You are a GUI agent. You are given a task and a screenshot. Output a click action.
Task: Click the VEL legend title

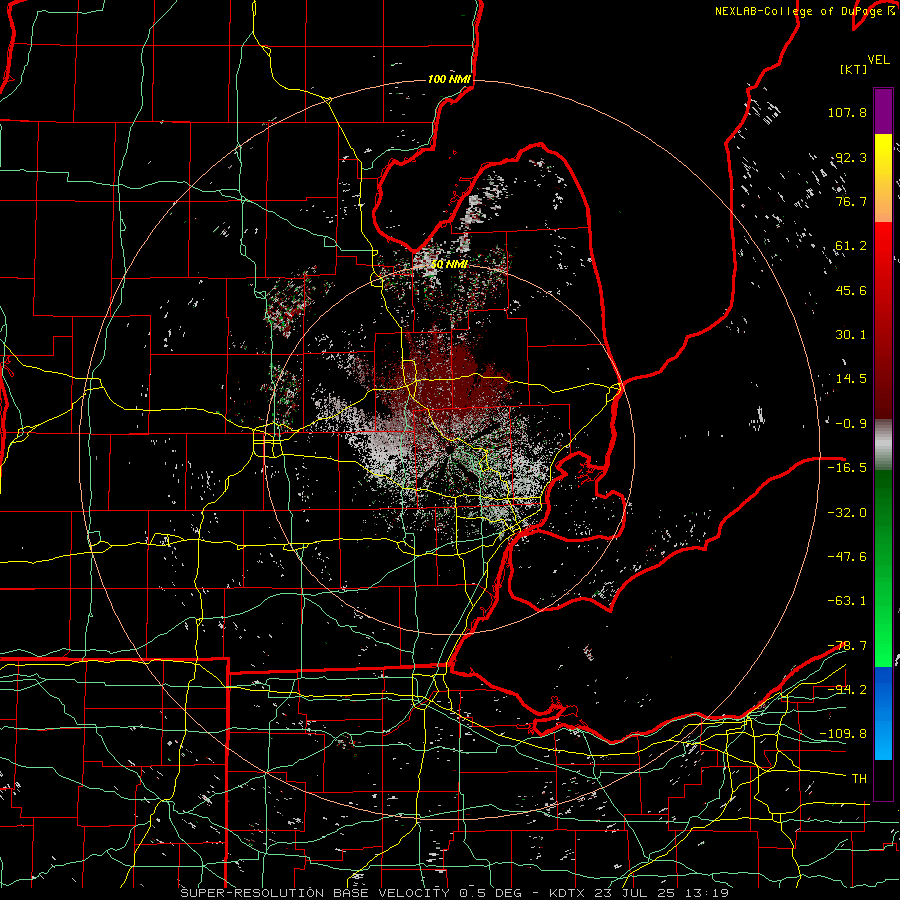(x=879, y=60)
